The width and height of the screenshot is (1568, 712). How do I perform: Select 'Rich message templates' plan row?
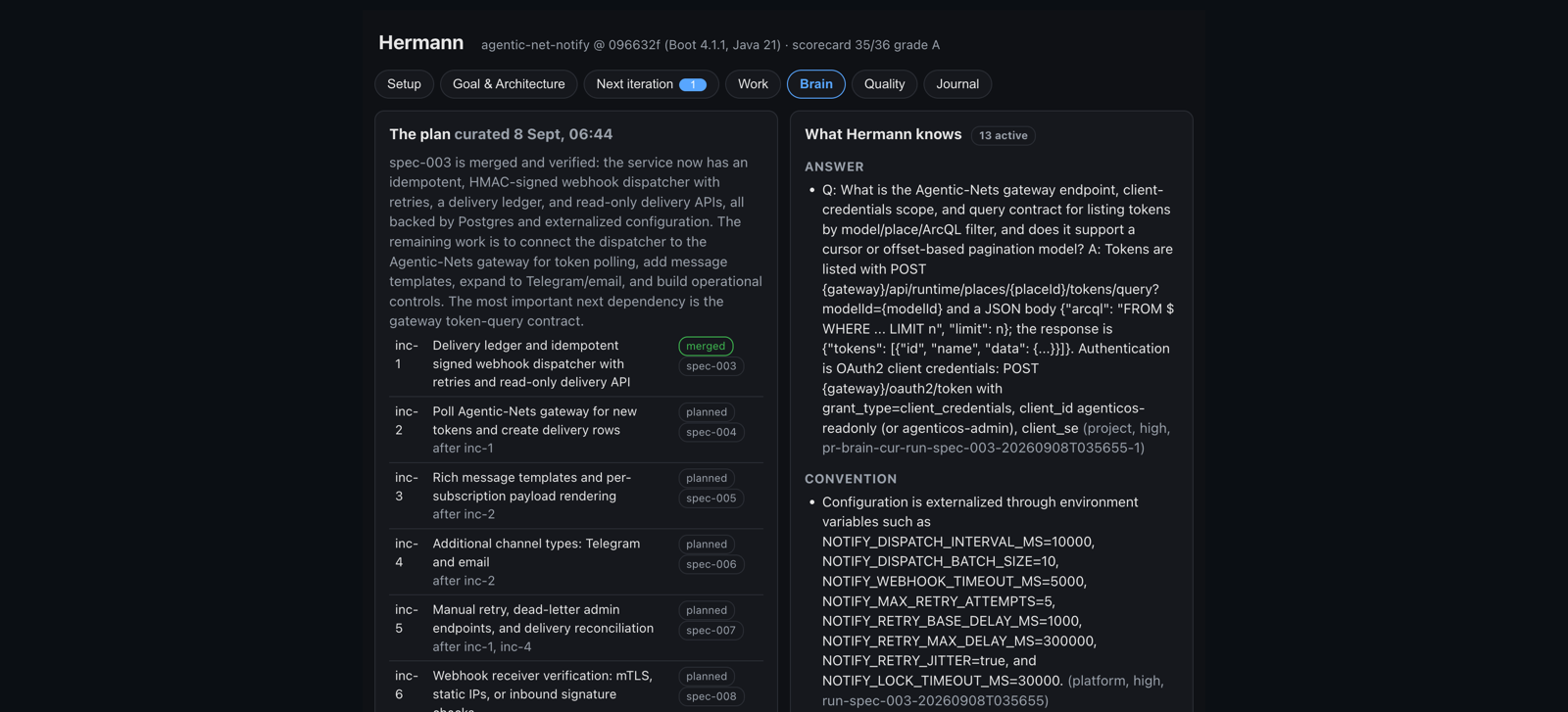point(576,496)
